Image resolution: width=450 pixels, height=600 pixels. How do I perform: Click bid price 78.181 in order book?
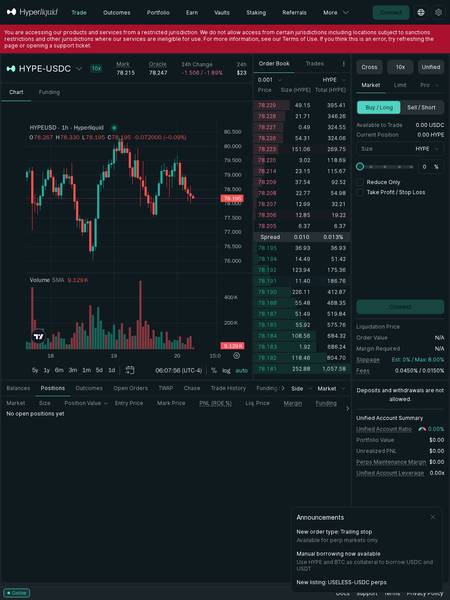(267, 369)
